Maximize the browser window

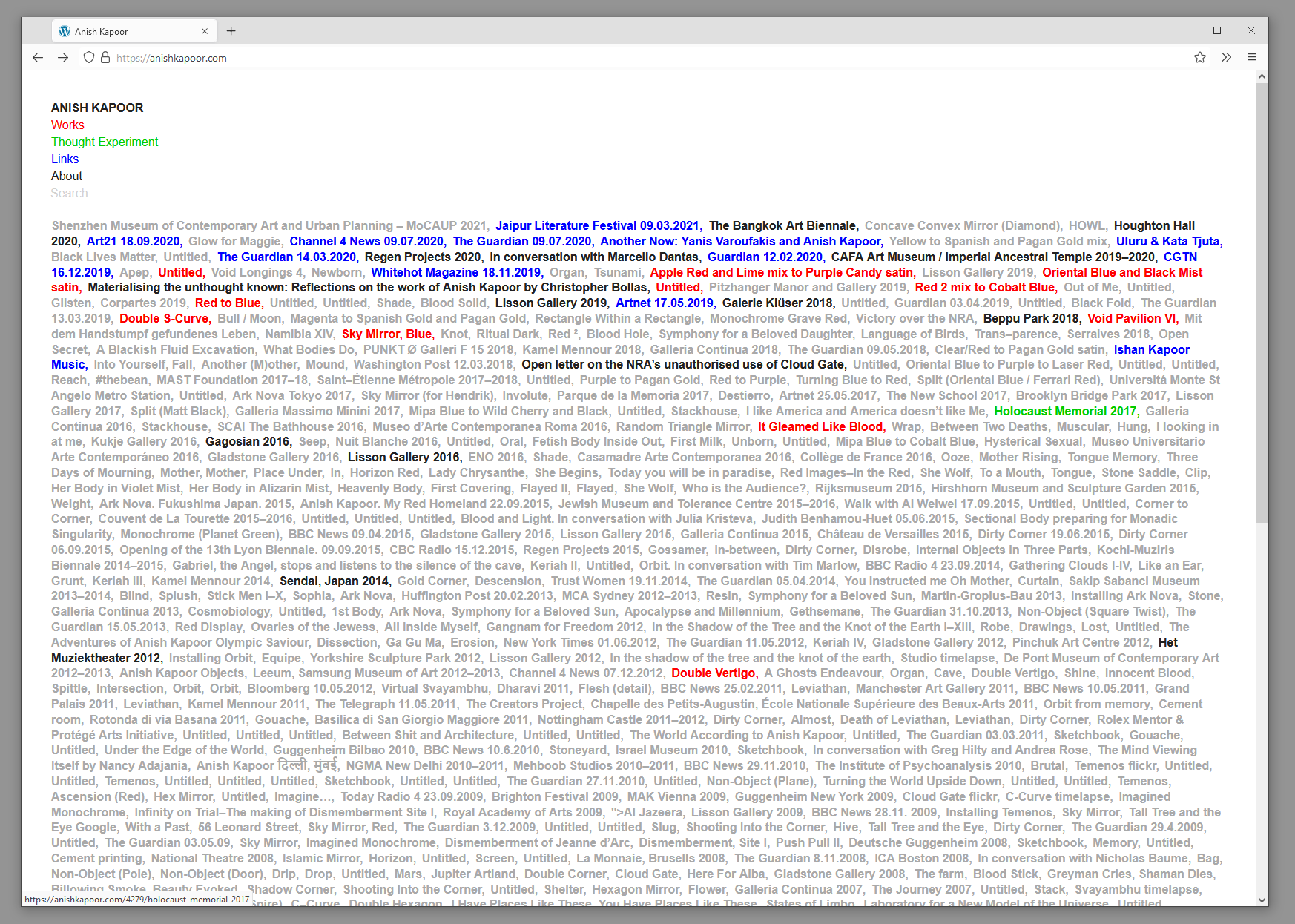1217,30
